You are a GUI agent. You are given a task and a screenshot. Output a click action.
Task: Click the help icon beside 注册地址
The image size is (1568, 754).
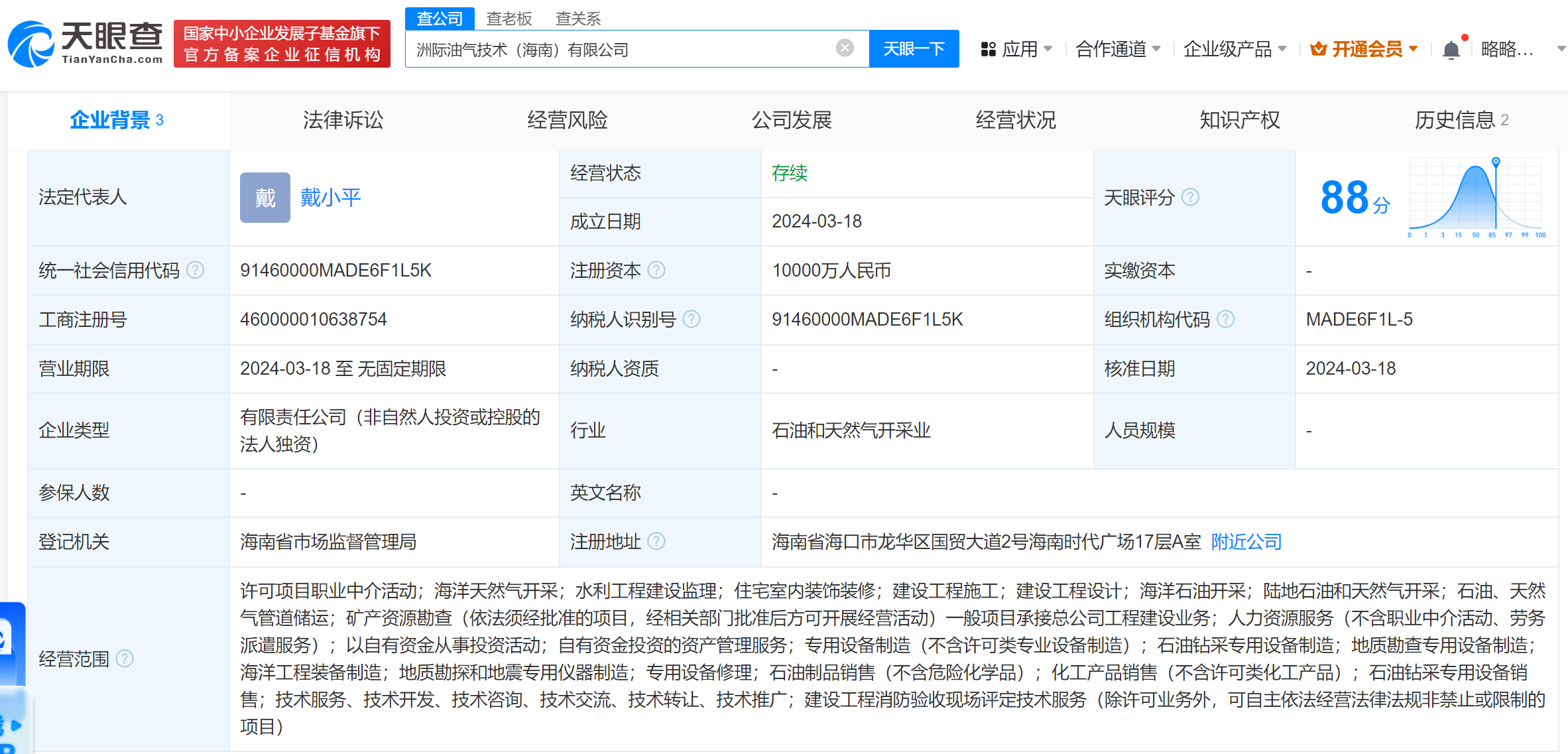656,542
